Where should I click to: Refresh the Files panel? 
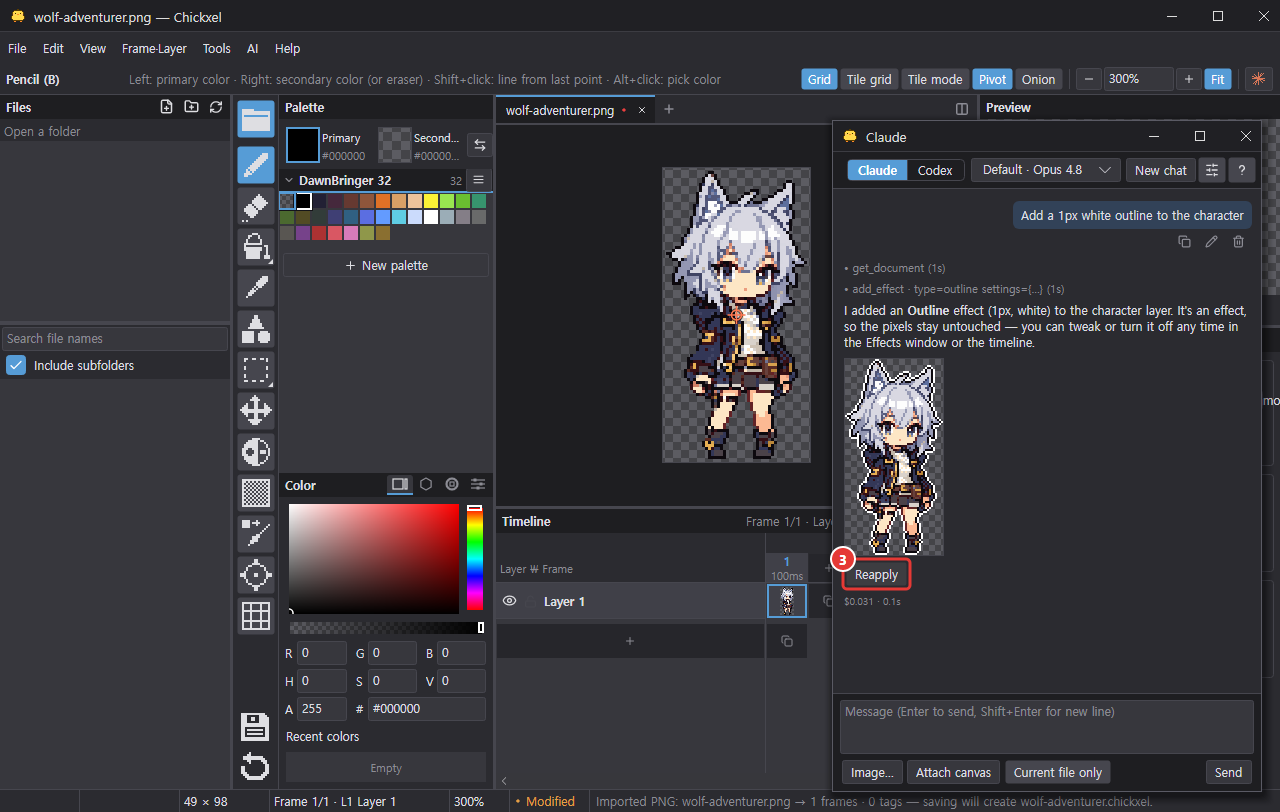pyautogui.click(x=216, y=107)
